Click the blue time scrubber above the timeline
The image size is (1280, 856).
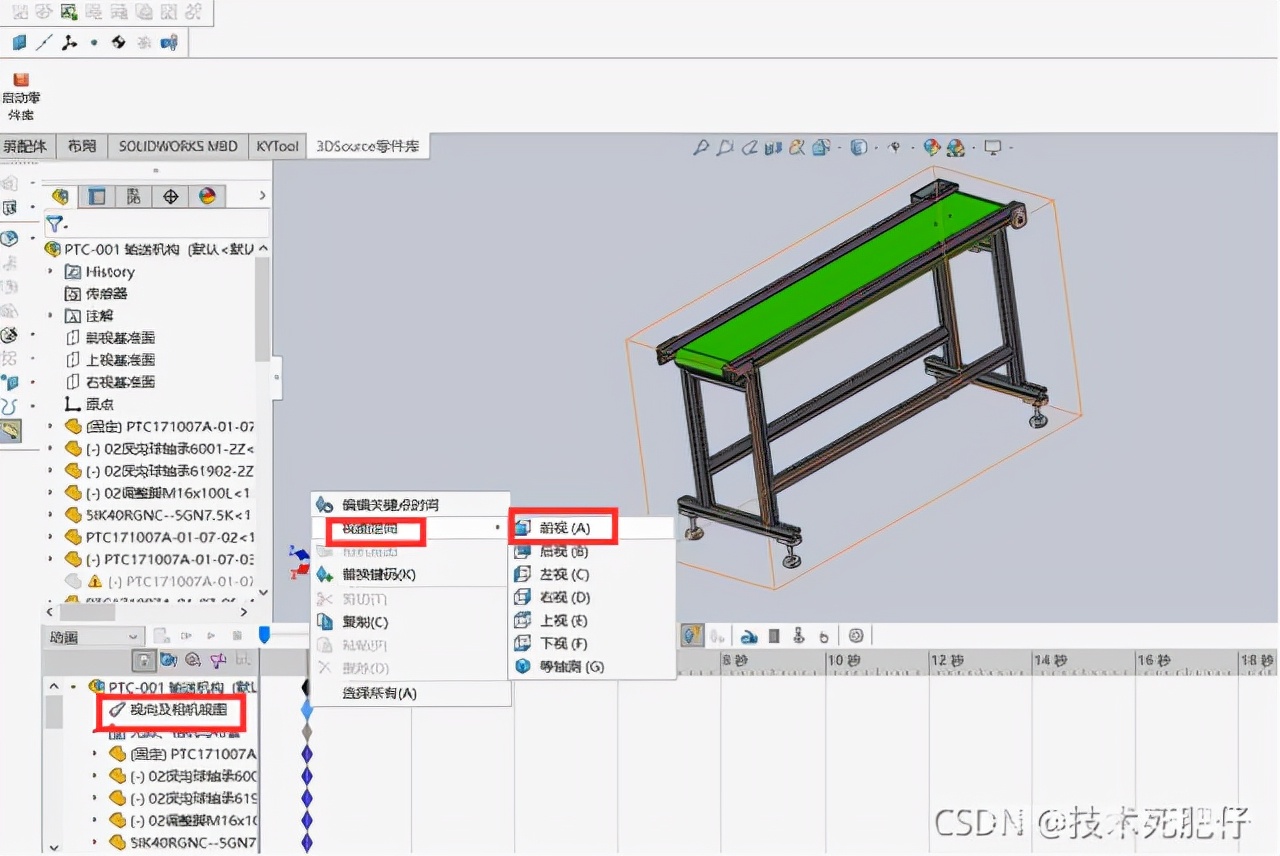pyautogui.click(x=265, y=634)
